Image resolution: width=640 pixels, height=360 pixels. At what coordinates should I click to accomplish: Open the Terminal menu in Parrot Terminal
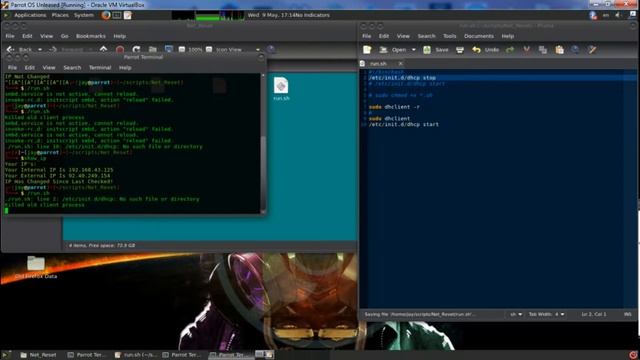(x=100, y=68)
